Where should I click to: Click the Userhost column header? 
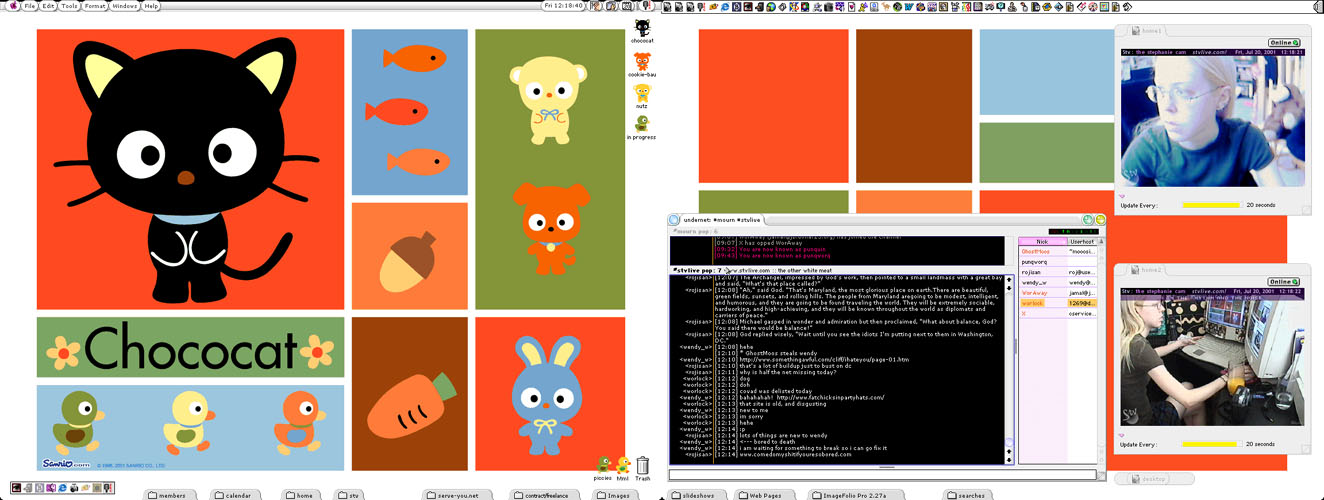[1081, 241]
